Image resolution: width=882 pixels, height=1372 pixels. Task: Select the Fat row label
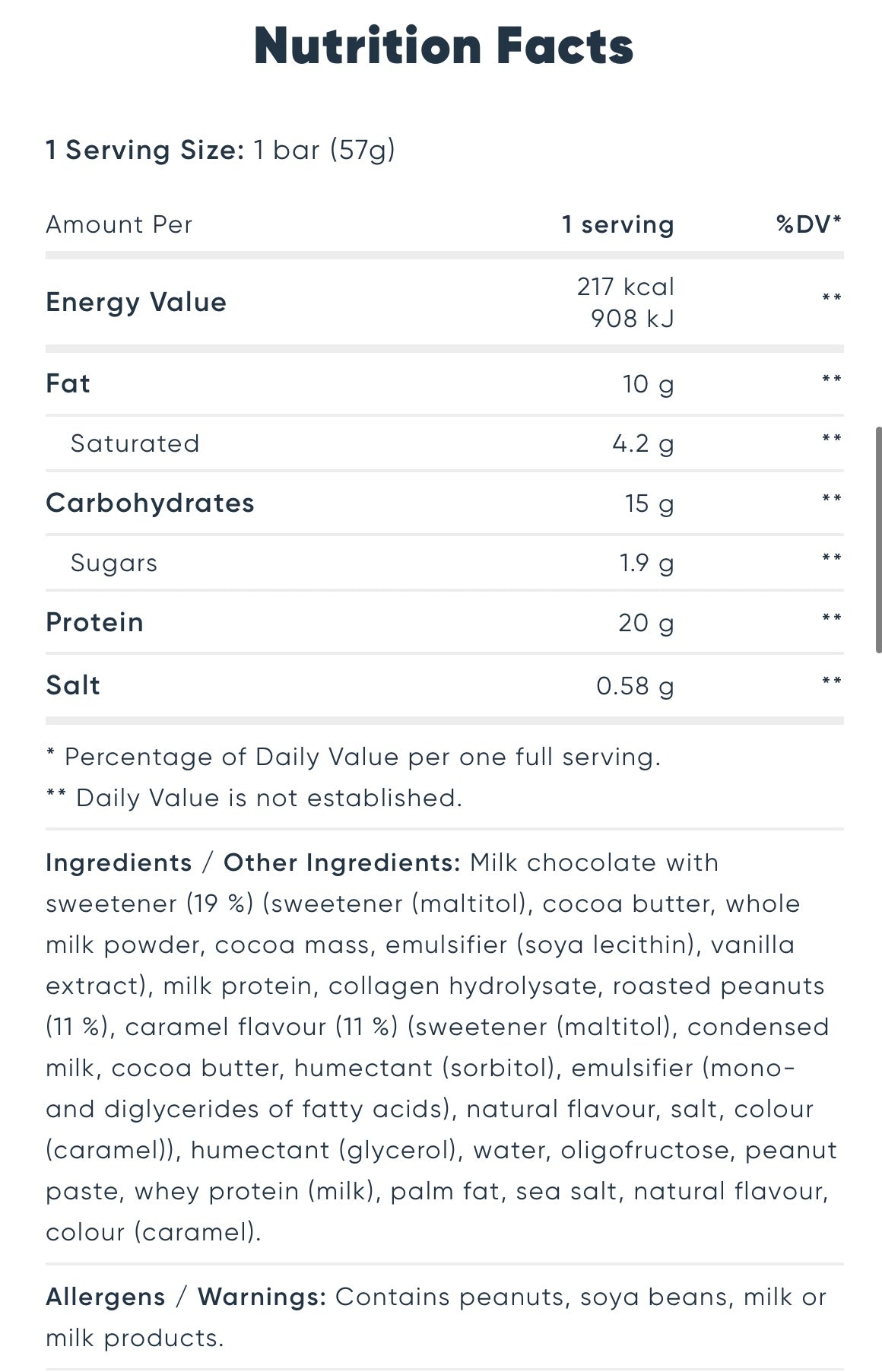coord(68,383)
